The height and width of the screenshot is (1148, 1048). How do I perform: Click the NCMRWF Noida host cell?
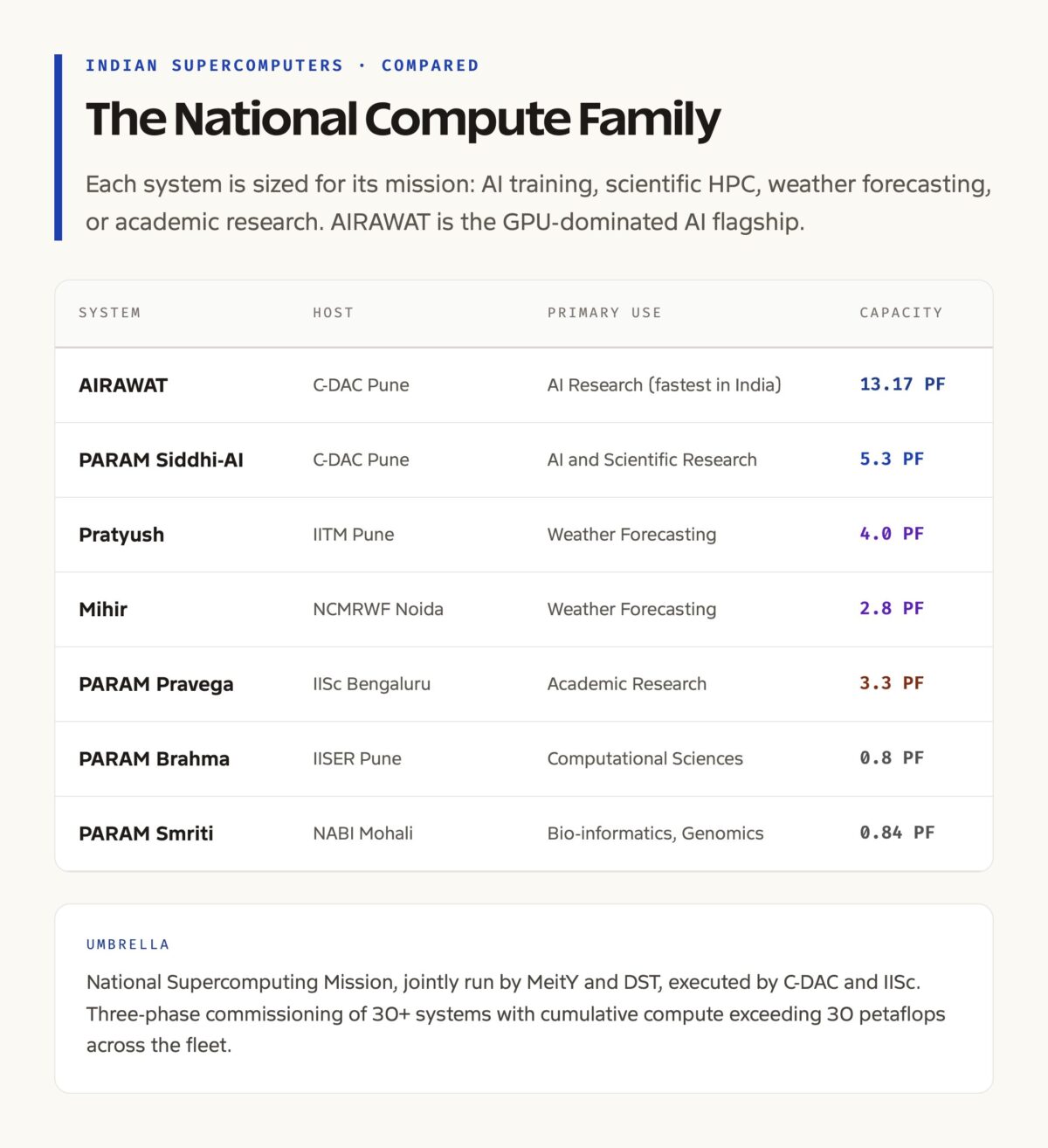[x=378, y=610]
